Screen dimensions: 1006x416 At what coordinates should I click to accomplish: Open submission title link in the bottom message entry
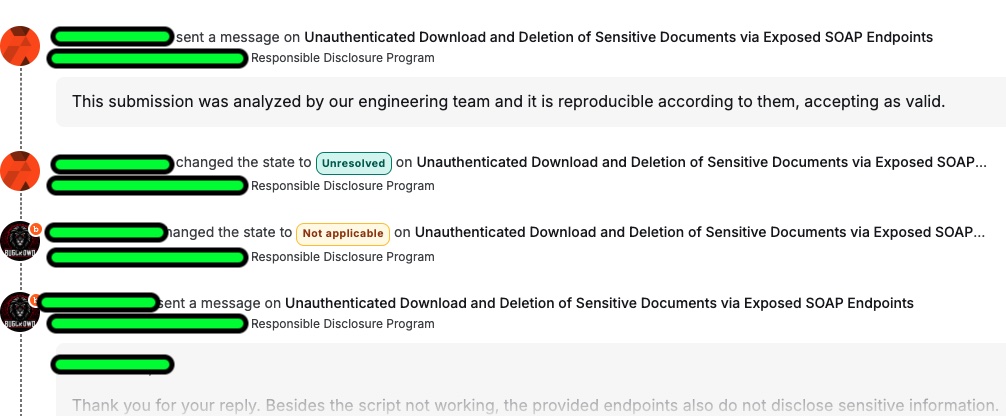[x=599, y=302]
